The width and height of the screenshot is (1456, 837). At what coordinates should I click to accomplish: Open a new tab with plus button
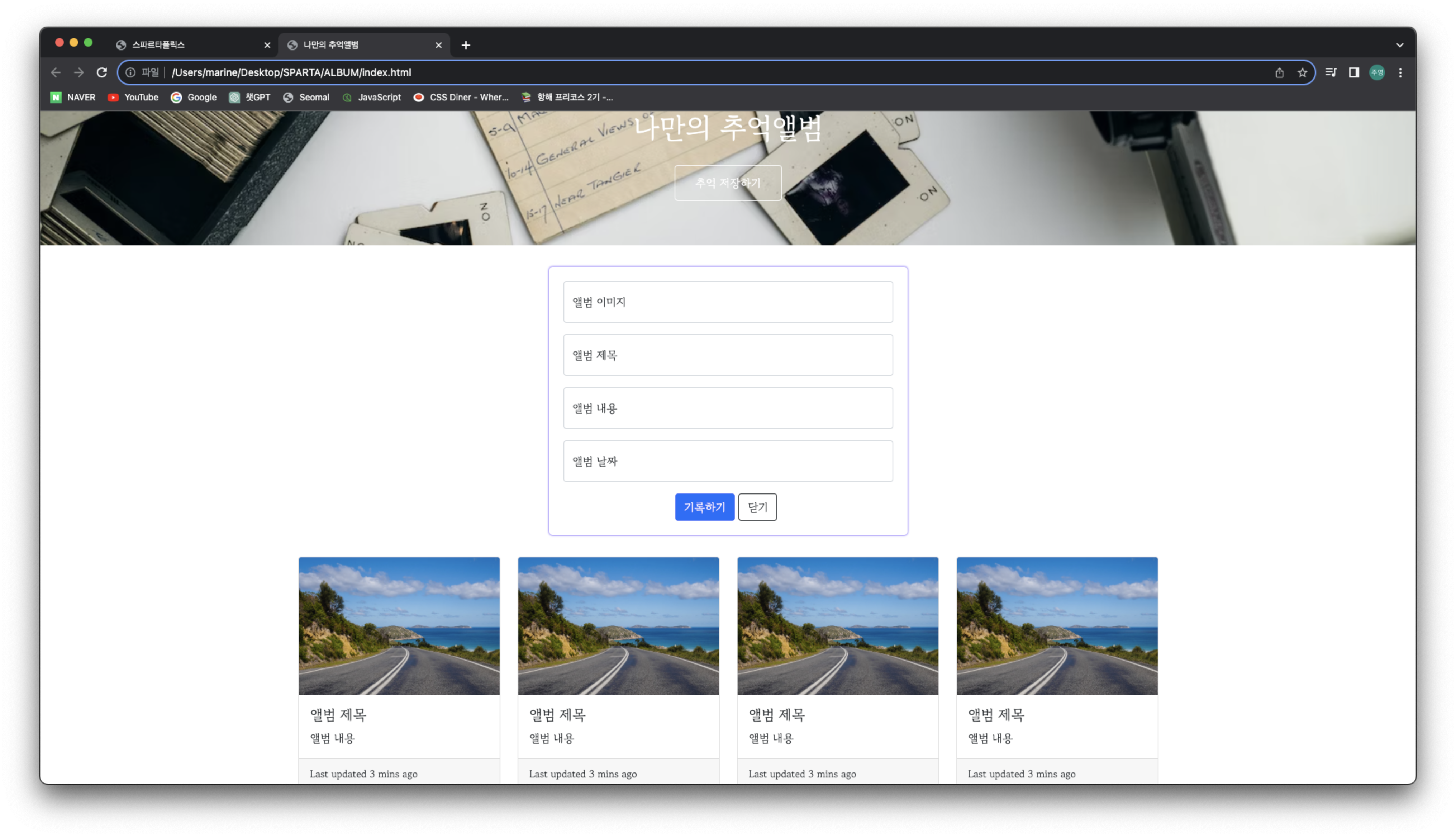(466, 45)
